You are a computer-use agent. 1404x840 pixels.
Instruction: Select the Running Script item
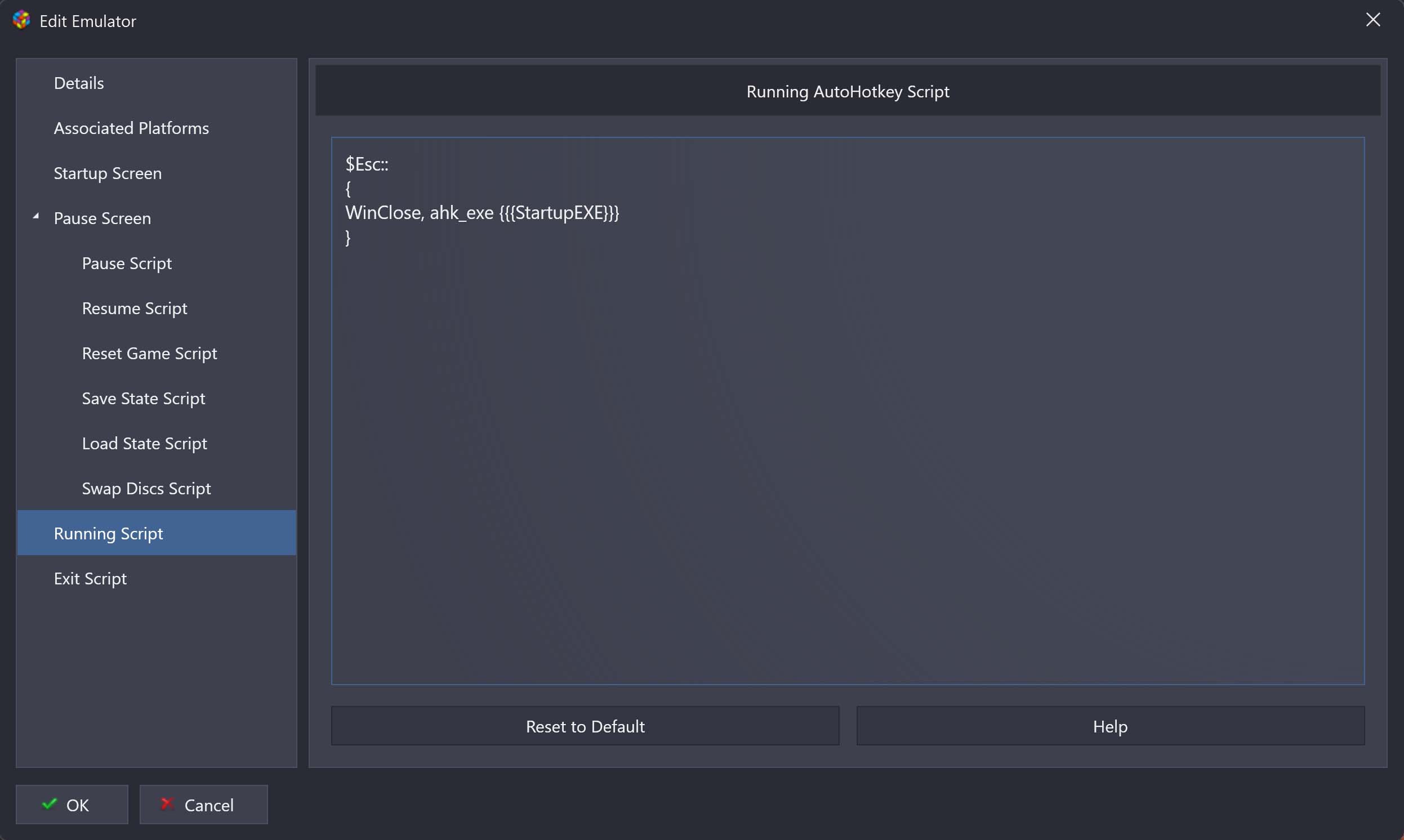tap(157, 533)
